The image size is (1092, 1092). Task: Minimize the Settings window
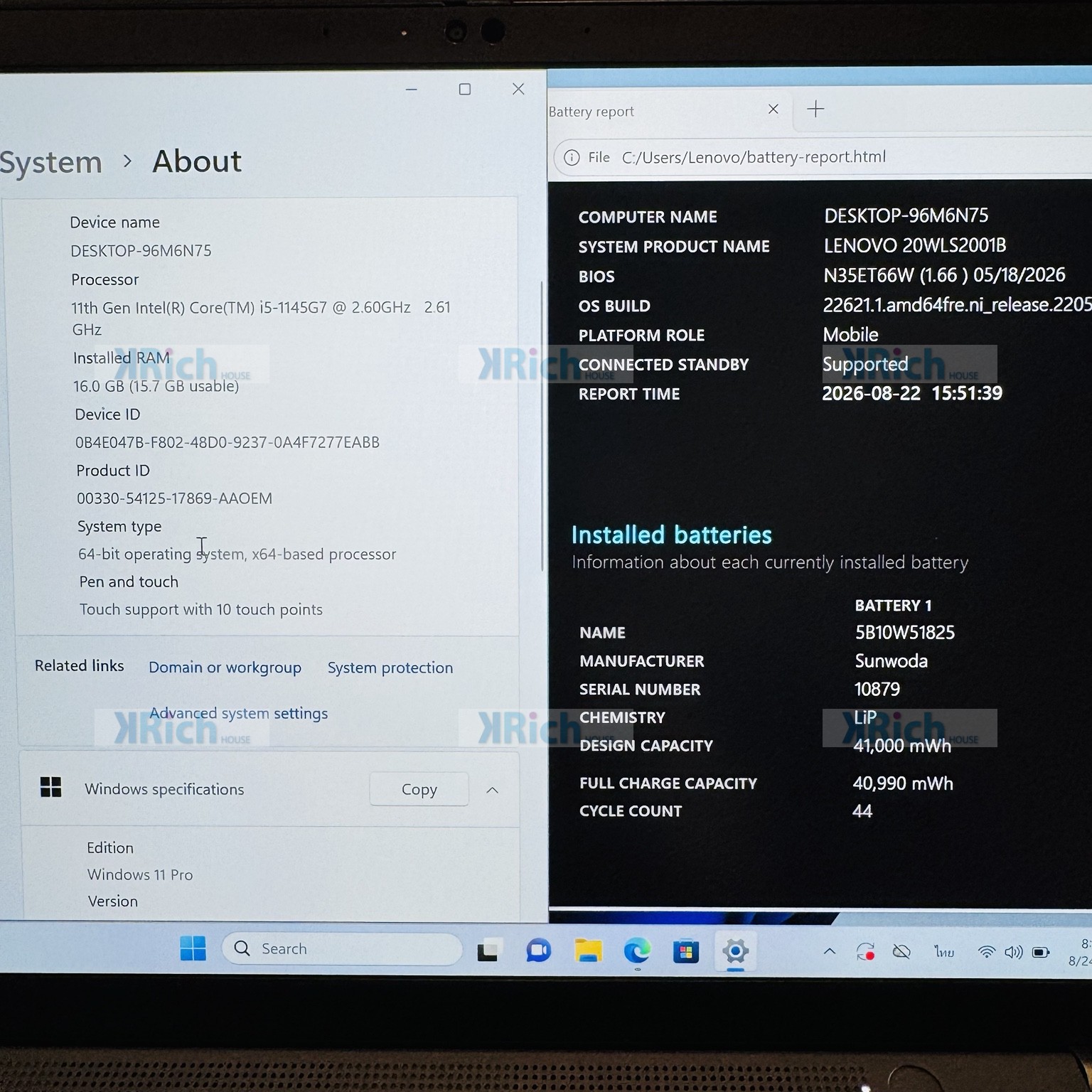point(411,90)
